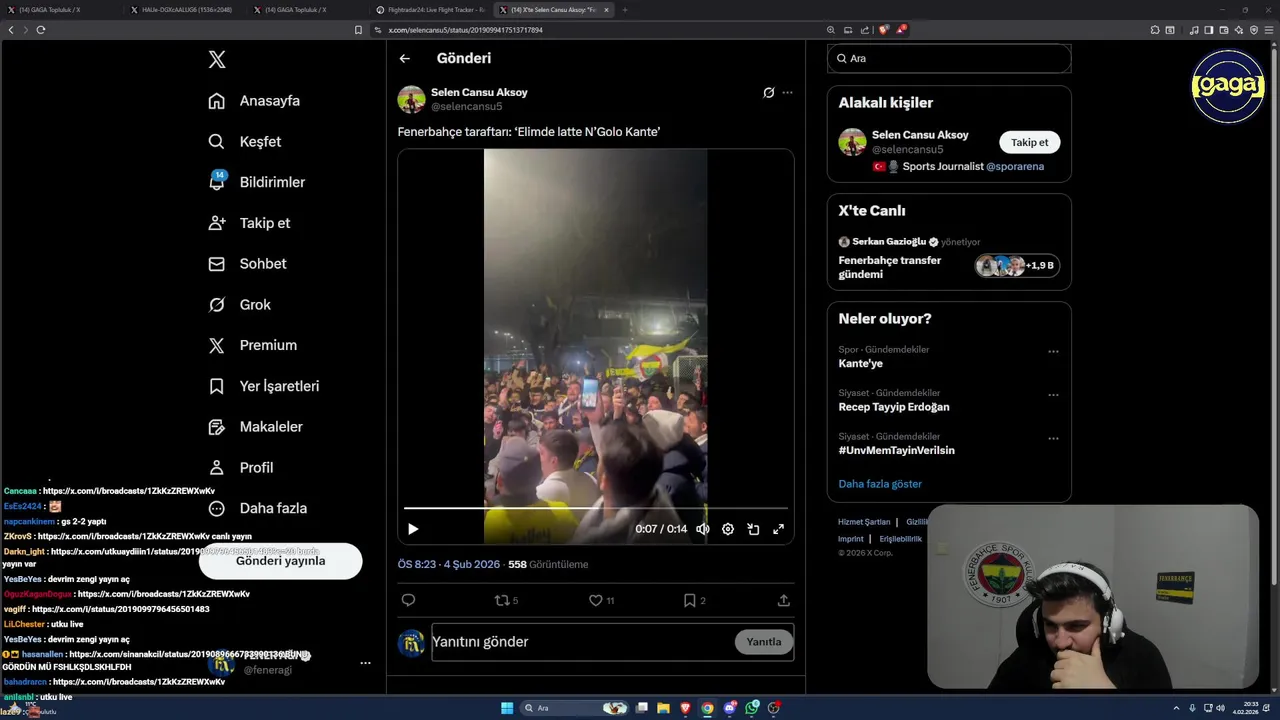Open Sohbet messages
This screenshot has width=1280, height=720.
247,264
